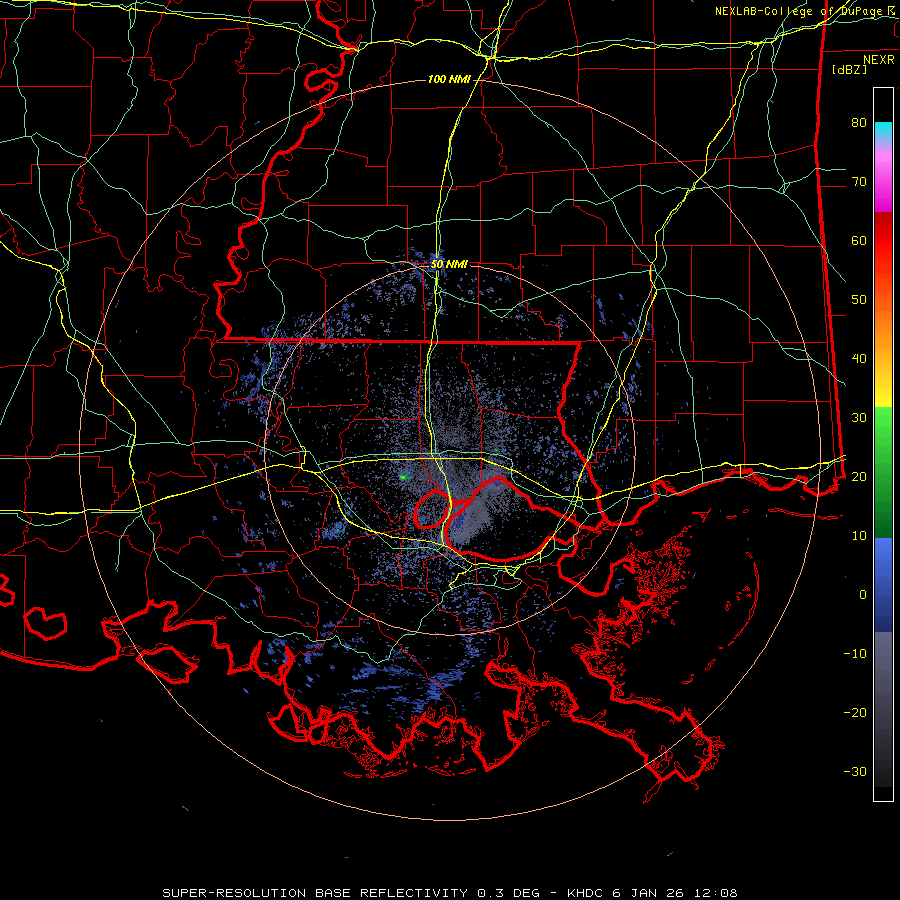Screen dimensions: 900x900
Task: Click the 0 value on dBZ scale
Action: pyautogui.click(x=863, y=595)
